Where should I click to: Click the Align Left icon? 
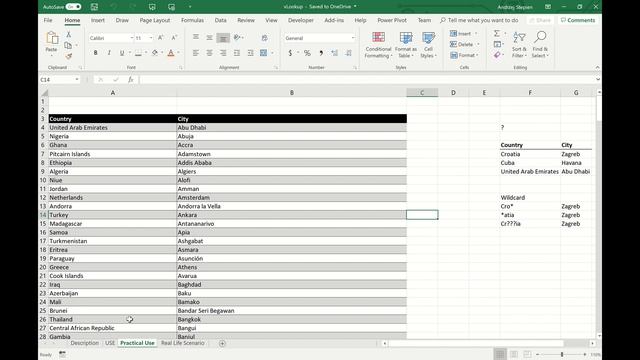point(196,53)
